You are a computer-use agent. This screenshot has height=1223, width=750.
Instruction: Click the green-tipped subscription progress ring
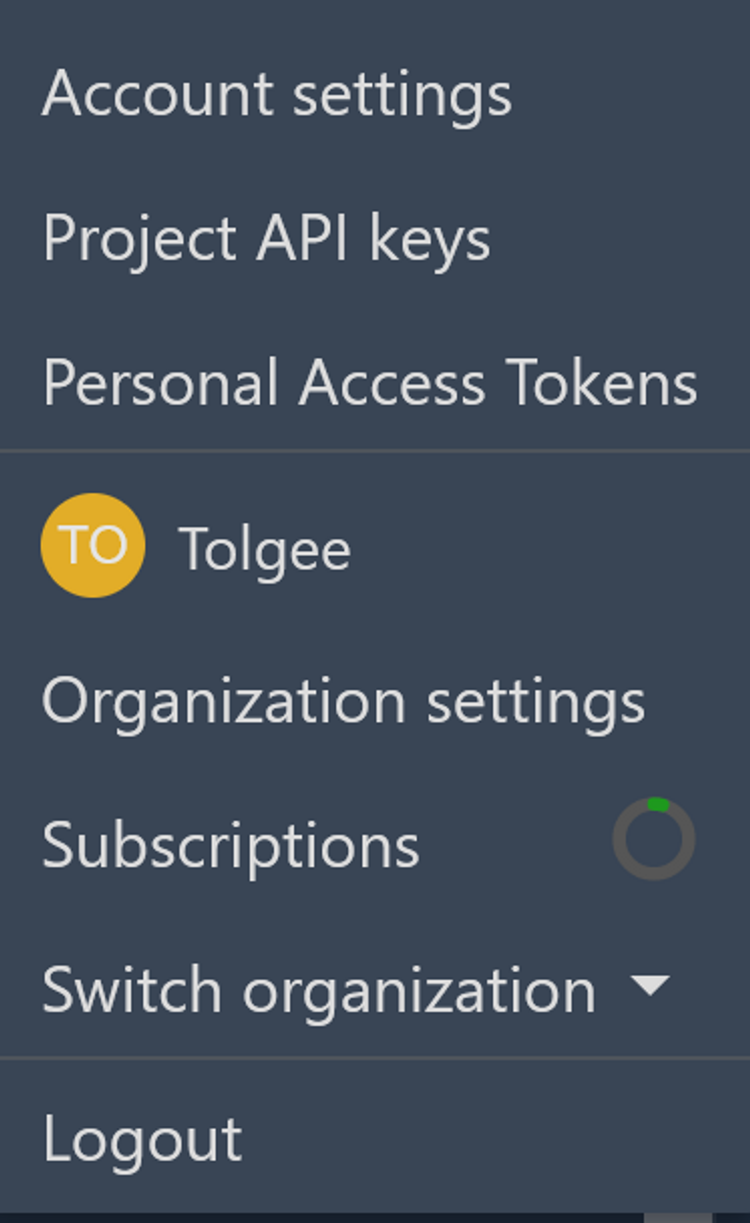(x=654, y=840)
